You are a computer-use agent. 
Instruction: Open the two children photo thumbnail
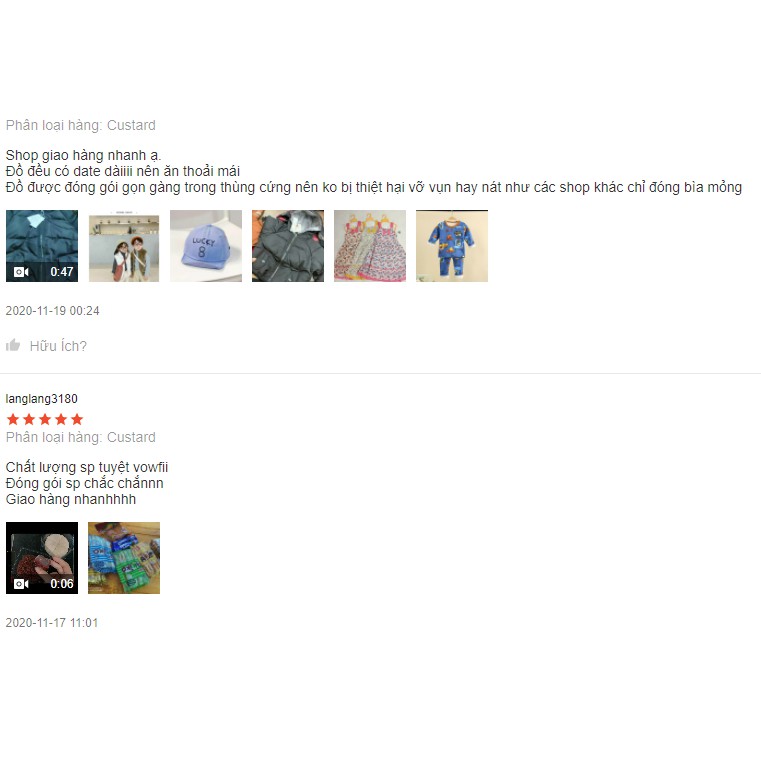pos(124,246)
